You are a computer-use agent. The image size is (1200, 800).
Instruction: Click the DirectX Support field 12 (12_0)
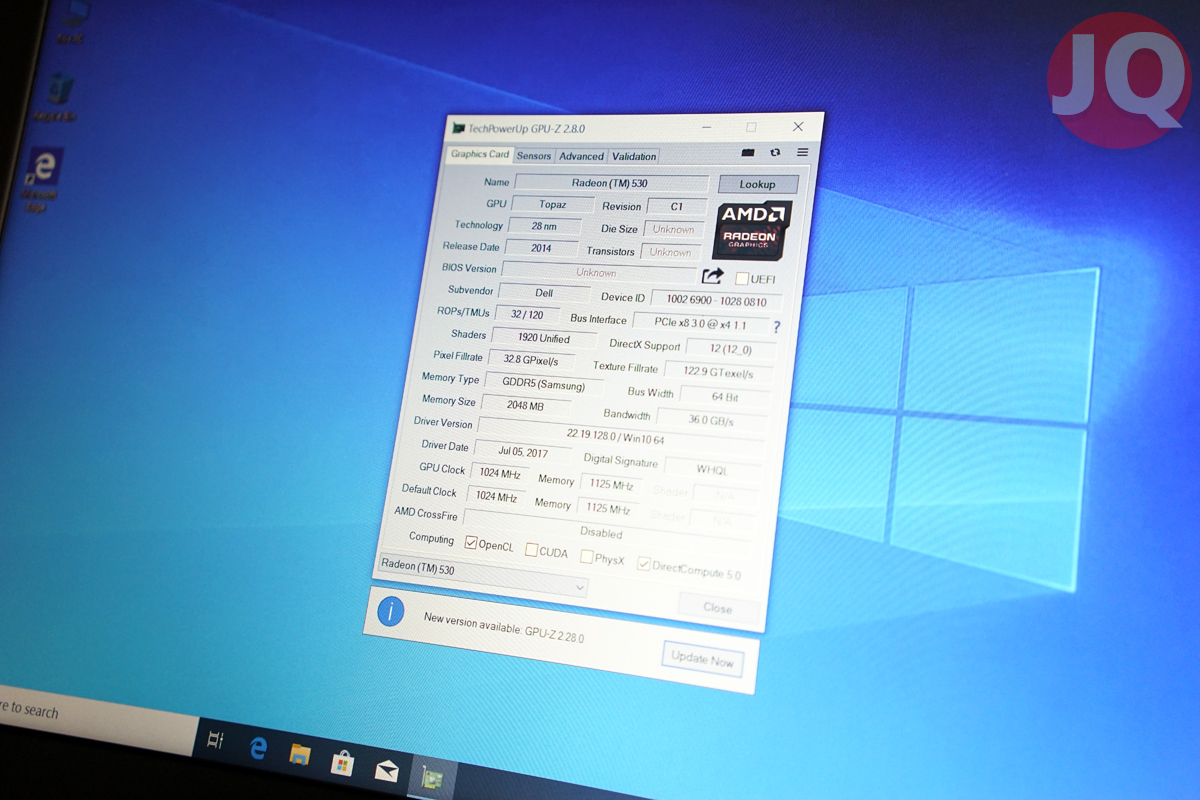click(x=732, y=349)
